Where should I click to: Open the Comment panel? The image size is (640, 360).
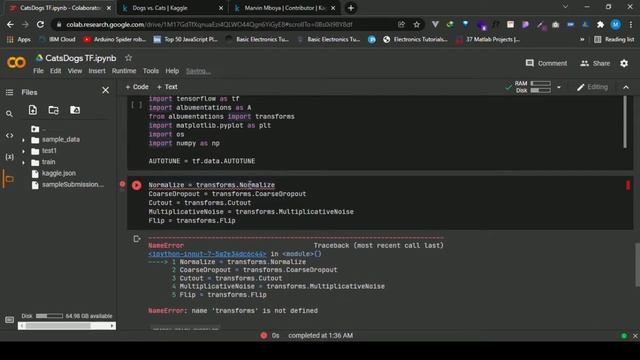[546, 63]
